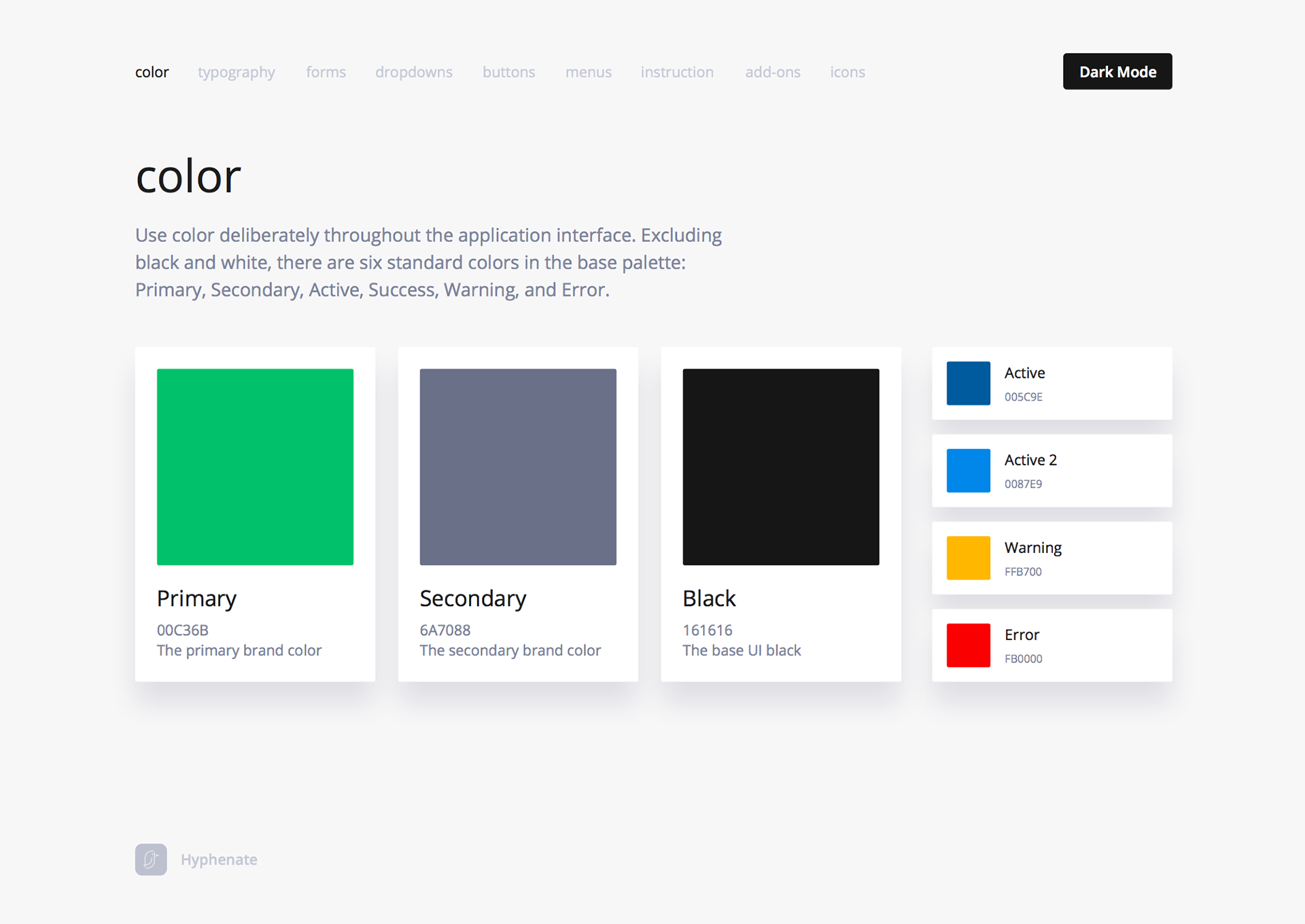Screen dimensions: 1305x924
Task: Toggle Dark Mode button
Action: coord(1117,71)
